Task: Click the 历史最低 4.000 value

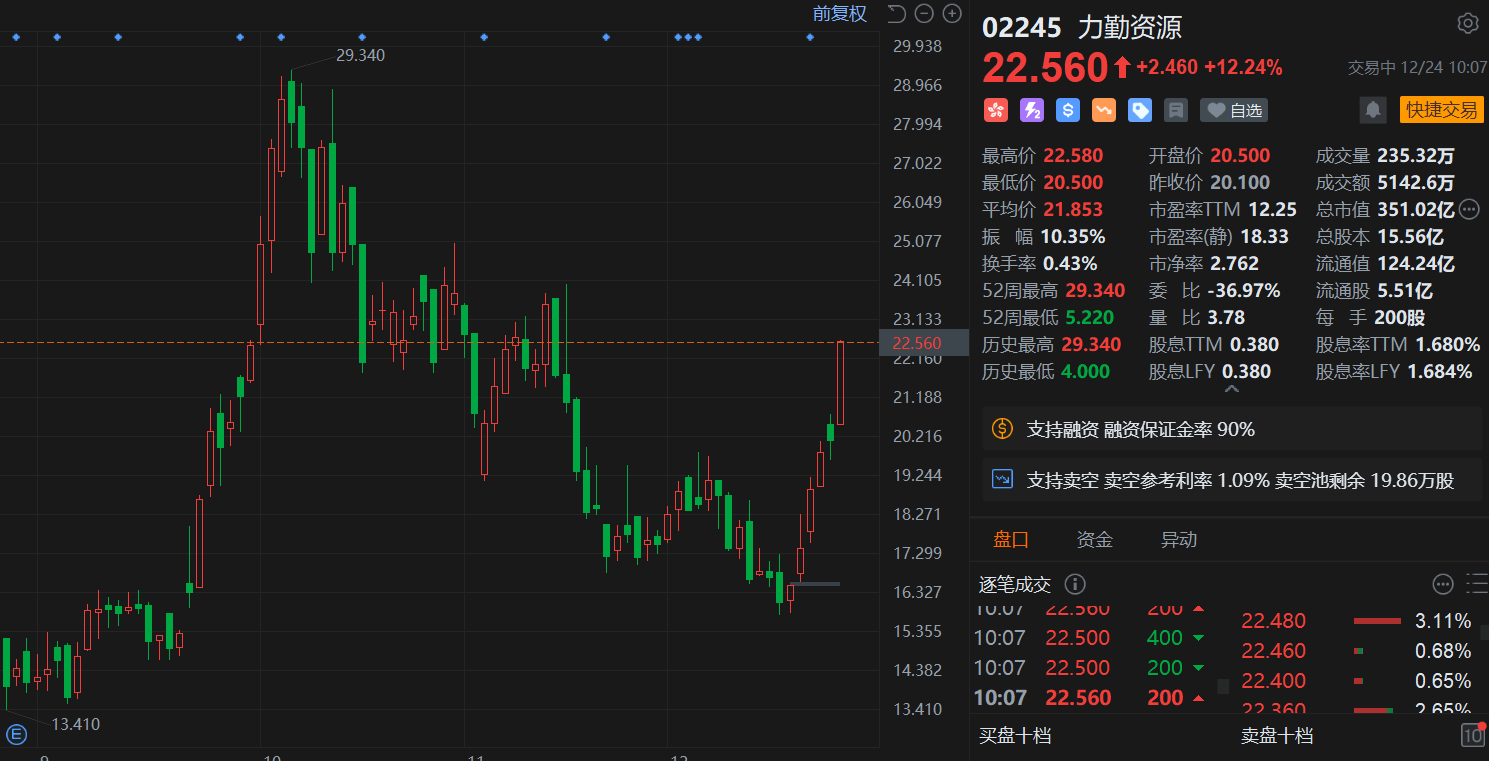Action: [x=1084, y=372]
